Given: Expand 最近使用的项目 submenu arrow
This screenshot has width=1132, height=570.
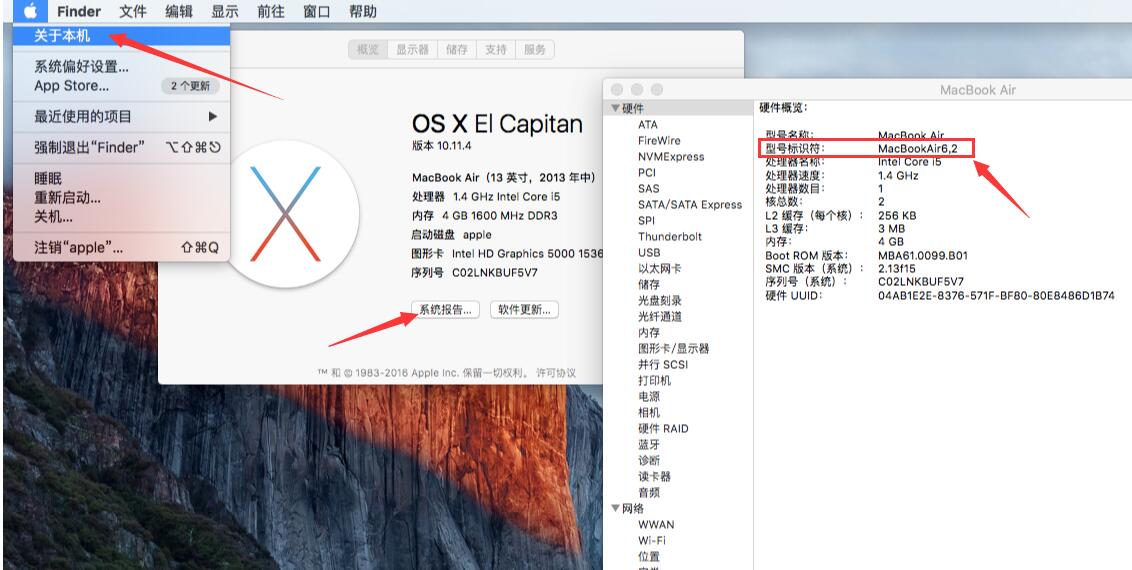Looking at the screenshot, I should click(212, 117).
